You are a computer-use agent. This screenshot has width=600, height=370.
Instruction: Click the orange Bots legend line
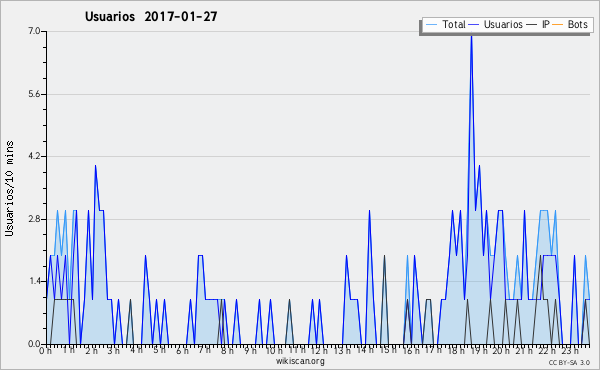[558, 24]
